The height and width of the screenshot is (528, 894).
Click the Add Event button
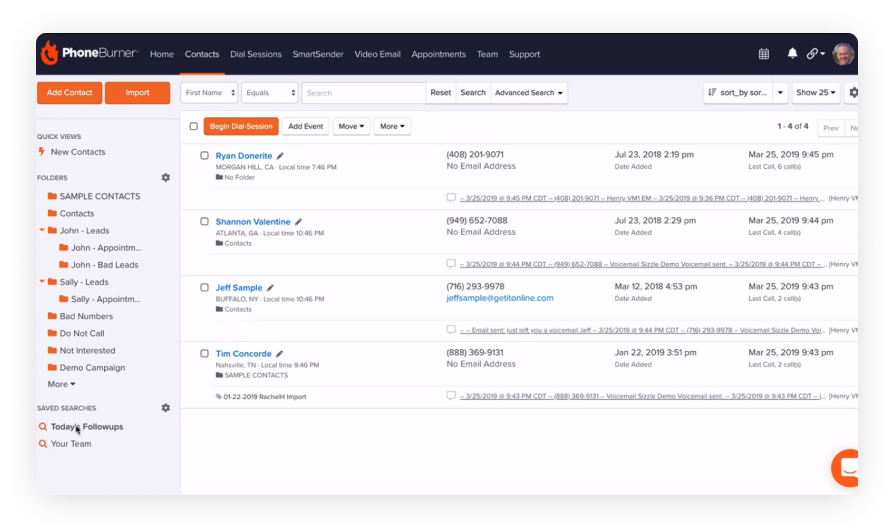[306, 126]
